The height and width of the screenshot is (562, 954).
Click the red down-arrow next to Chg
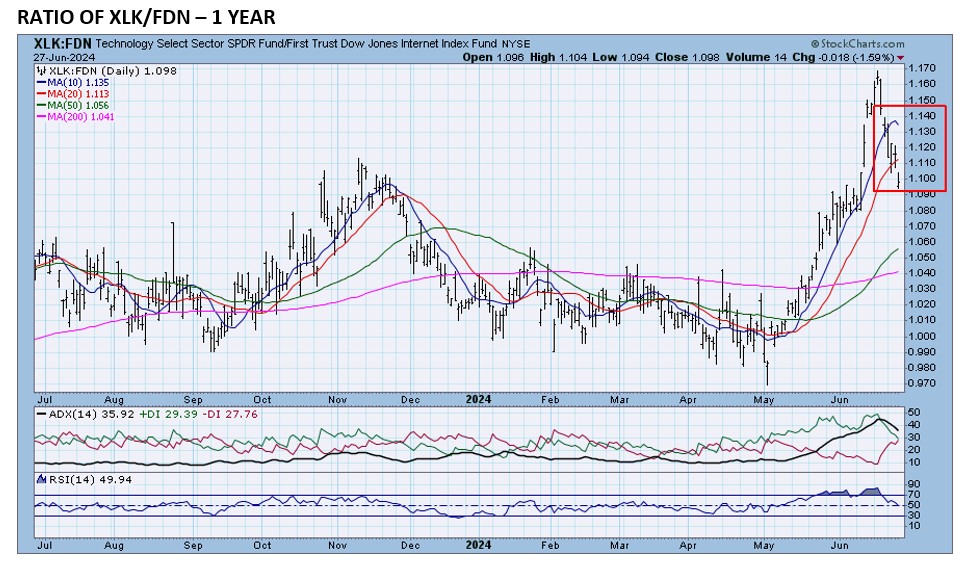[900, 58]
